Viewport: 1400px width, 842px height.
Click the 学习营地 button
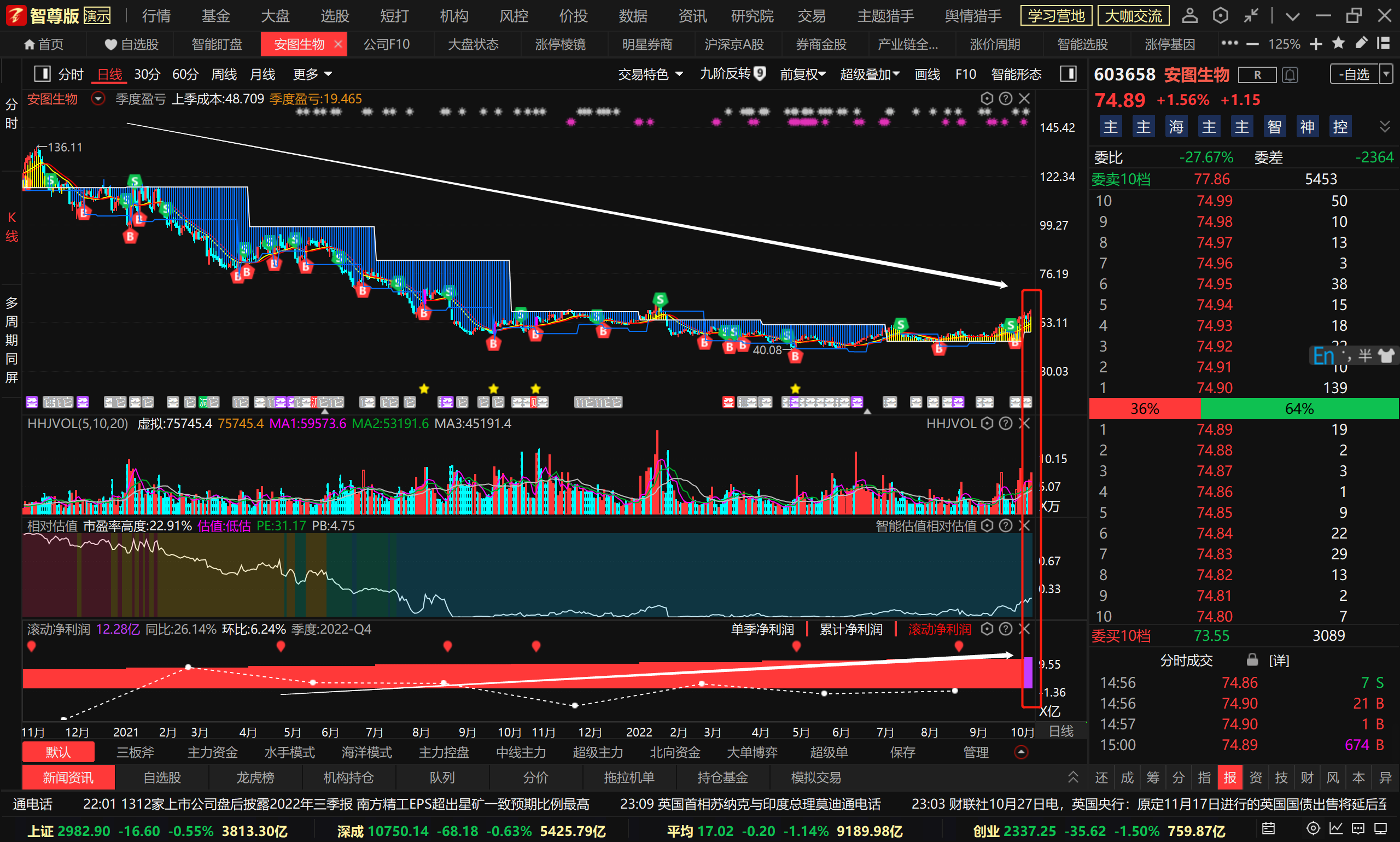click(x=1056, y=15)
